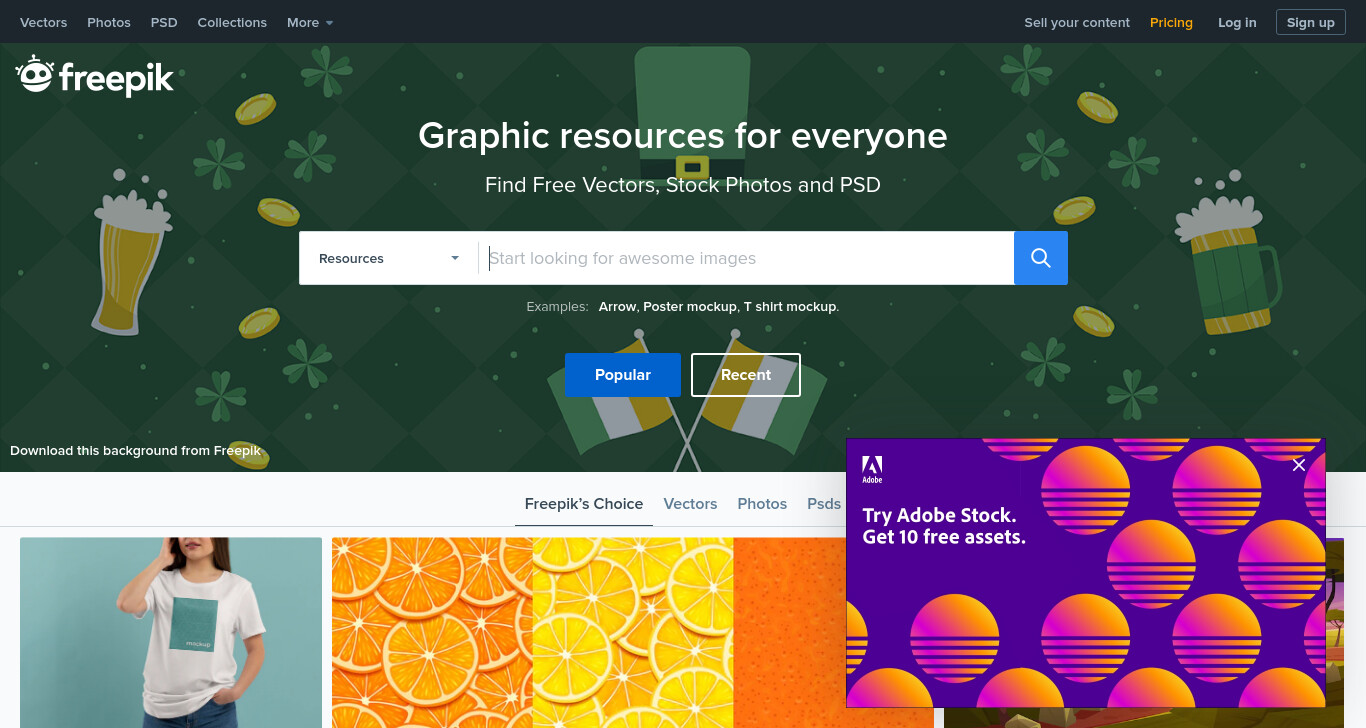
Task: Select the Popular button
Action: coord(623,375)
